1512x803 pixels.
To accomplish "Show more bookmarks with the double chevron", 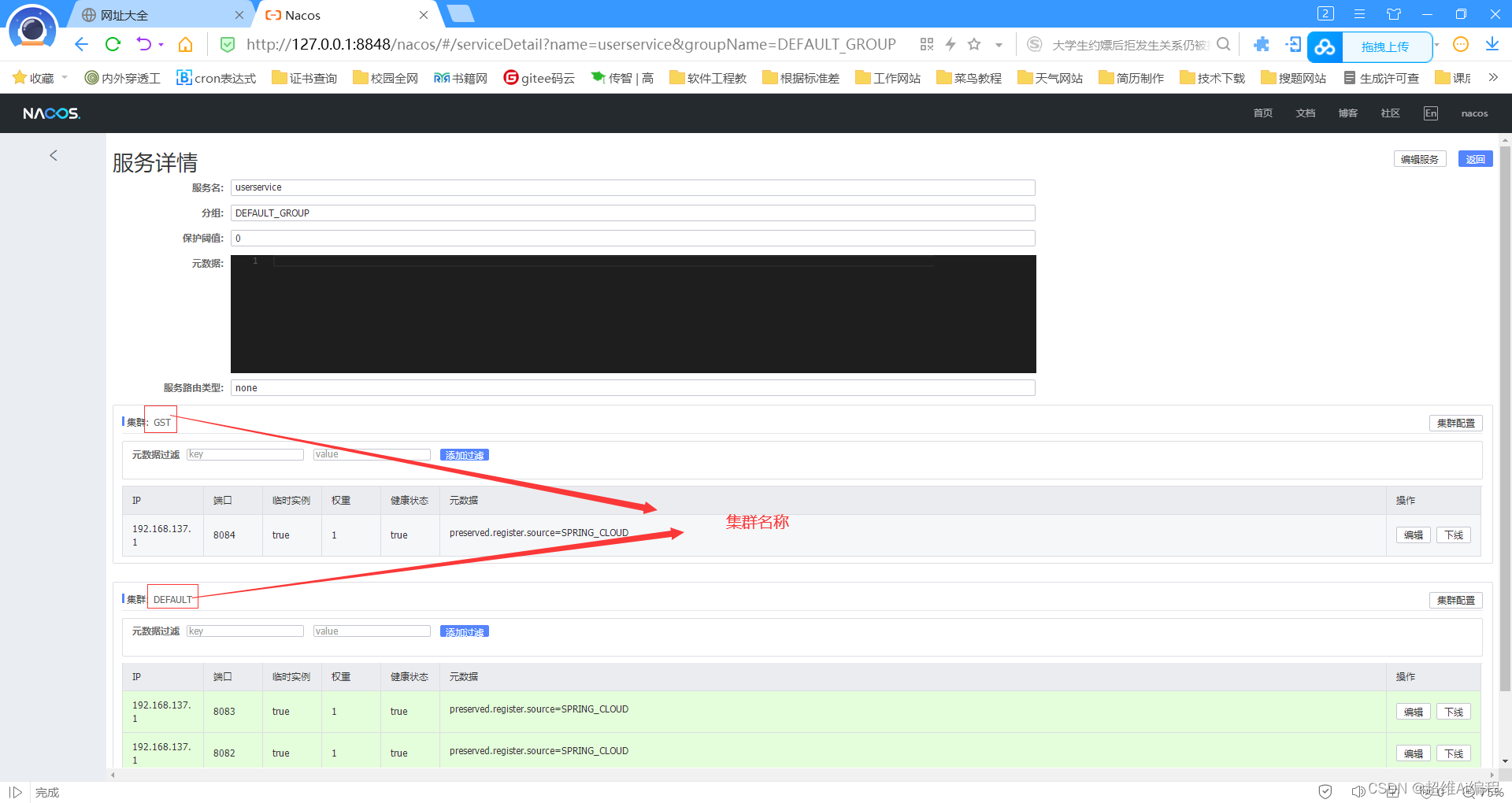I will pyautogui.click(x=1493, y=77).
